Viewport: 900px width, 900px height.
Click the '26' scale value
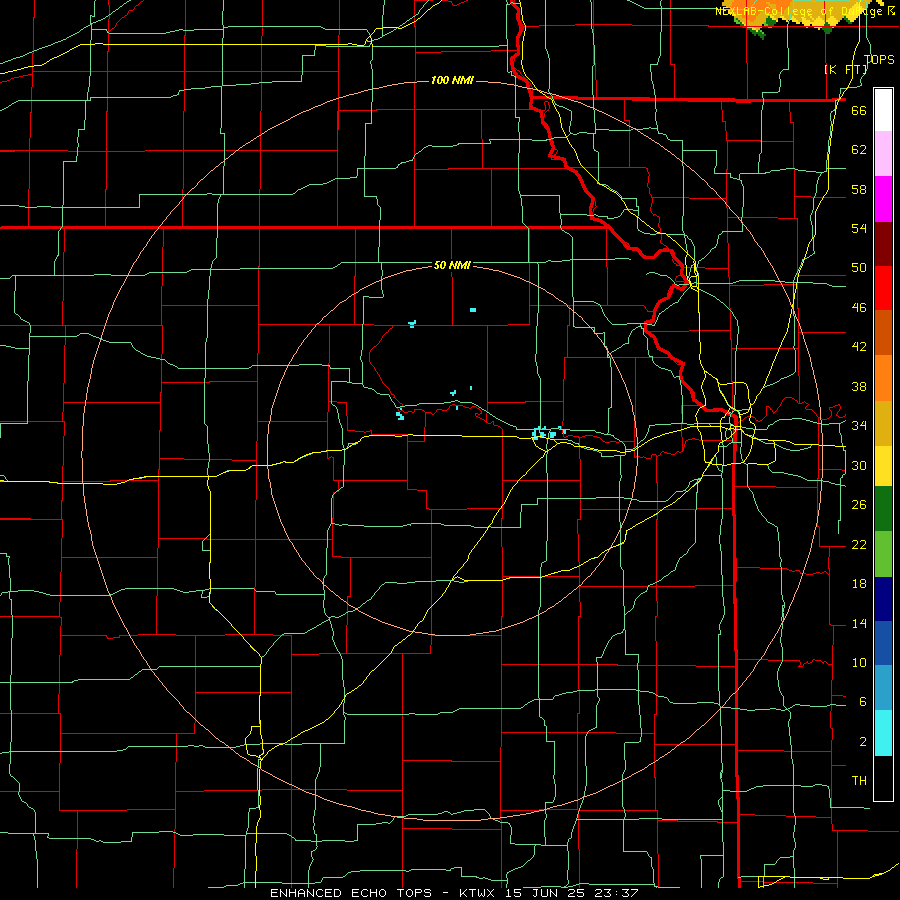point(859,505)
